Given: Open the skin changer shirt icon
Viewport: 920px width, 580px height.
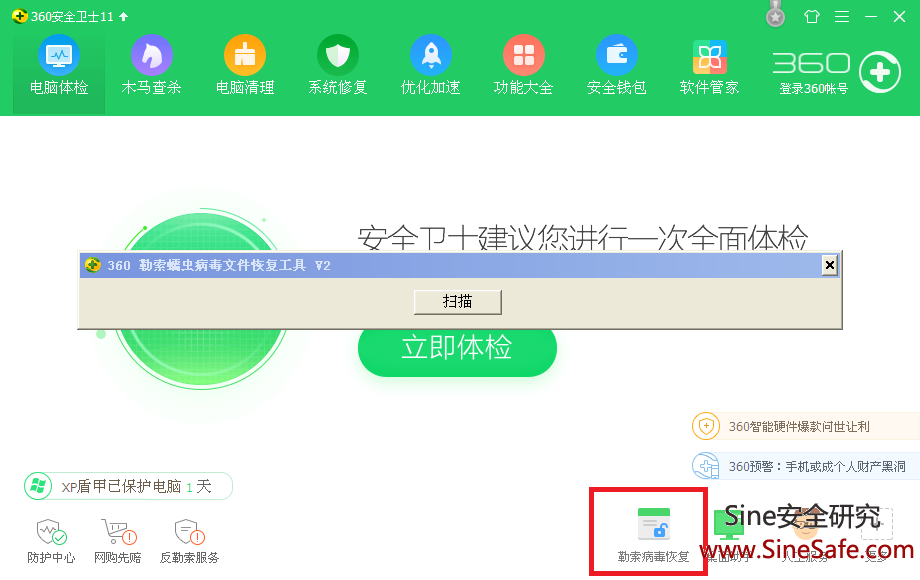Looking at the screenshot, I should point(811,17).
